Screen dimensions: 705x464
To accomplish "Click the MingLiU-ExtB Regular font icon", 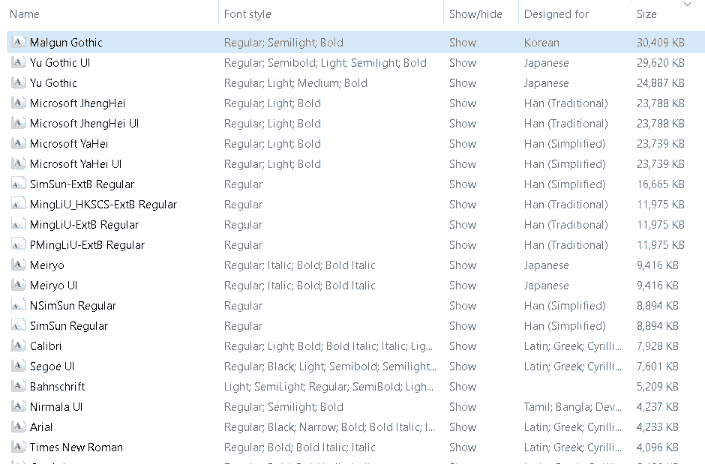I will coord(18,224).
